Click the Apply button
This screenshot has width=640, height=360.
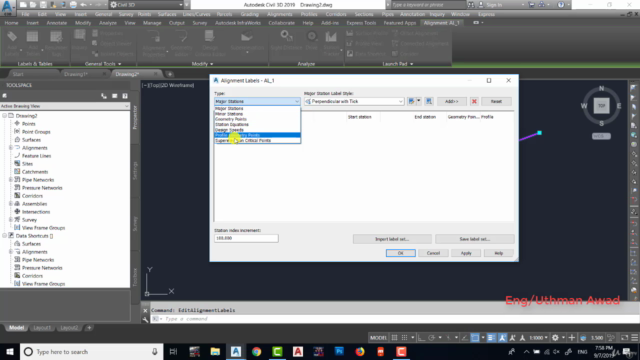pos(466,253)
